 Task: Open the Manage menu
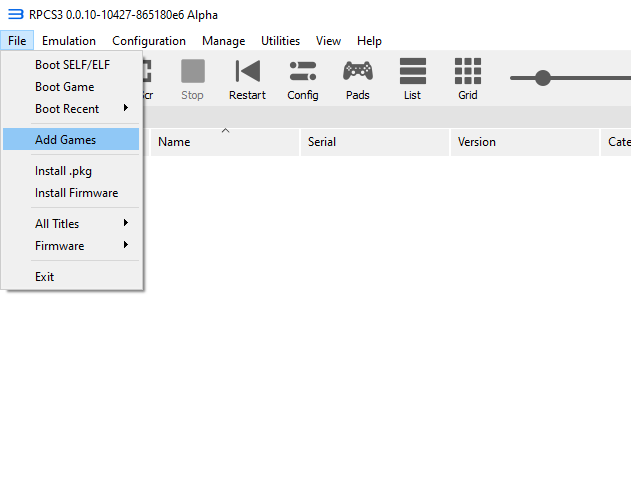(223, 41)
